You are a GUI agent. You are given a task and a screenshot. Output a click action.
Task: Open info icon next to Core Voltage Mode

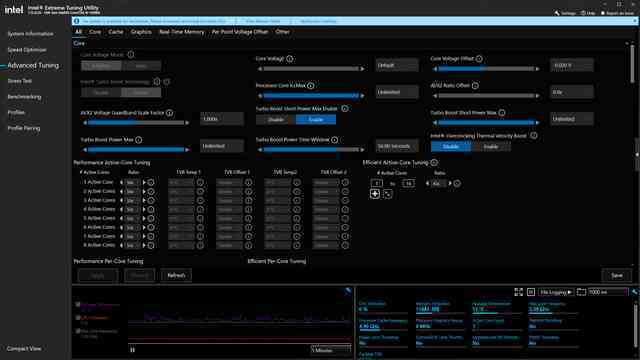pyautogui.click(x=131, y=54)
